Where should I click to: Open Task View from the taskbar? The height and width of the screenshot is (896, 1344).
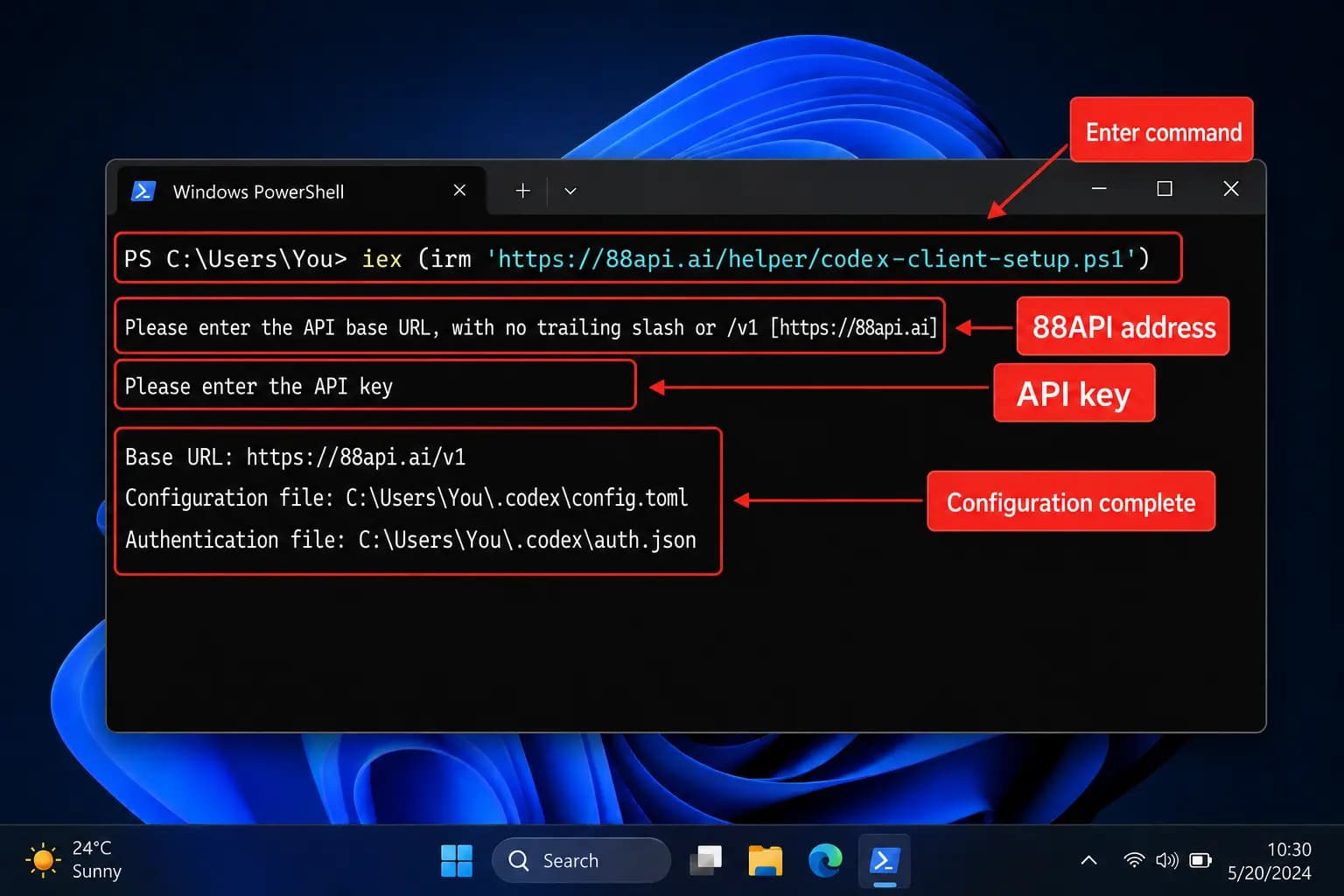[706, 860]
